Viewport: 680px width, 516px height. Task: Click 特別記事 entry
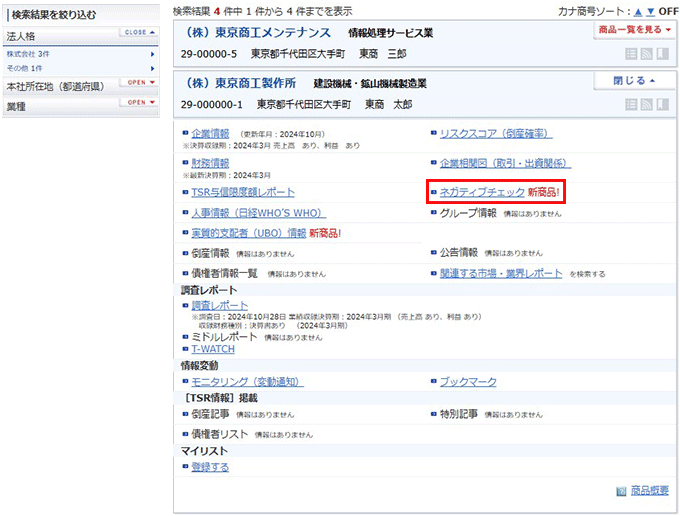coord(459,414)
